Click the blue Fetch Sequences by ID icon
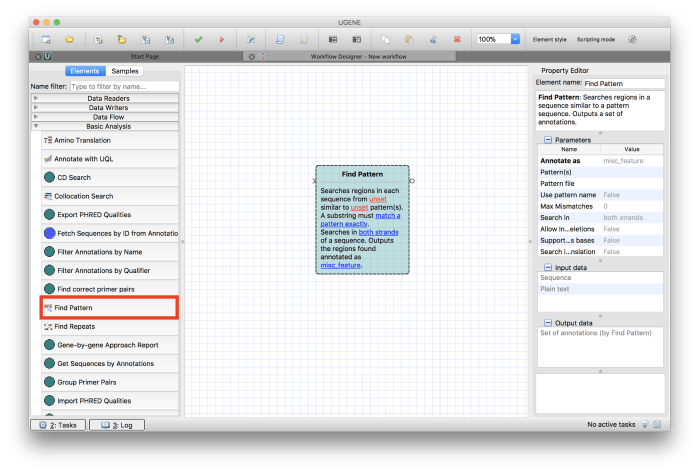The width and height of the screenshot is (699, 473). pos(49,232)
